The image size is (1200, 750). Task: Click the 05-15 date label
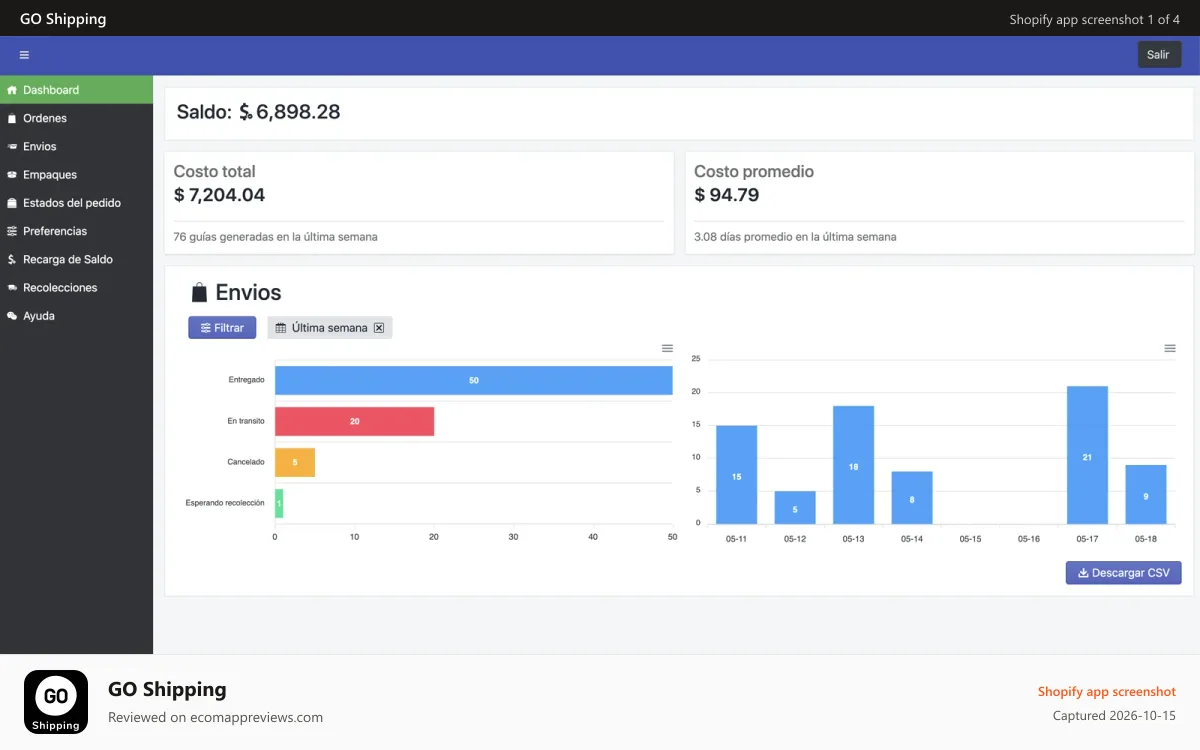pos(970,539)
